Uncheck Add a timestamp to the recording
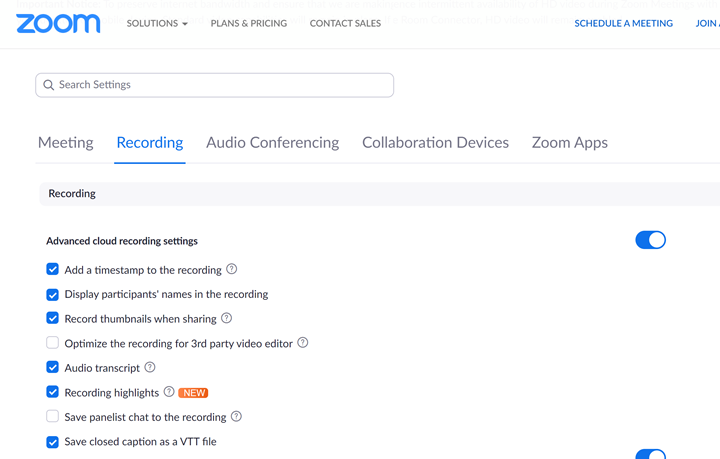The image size is (720, 459). [x=53, y=270]
